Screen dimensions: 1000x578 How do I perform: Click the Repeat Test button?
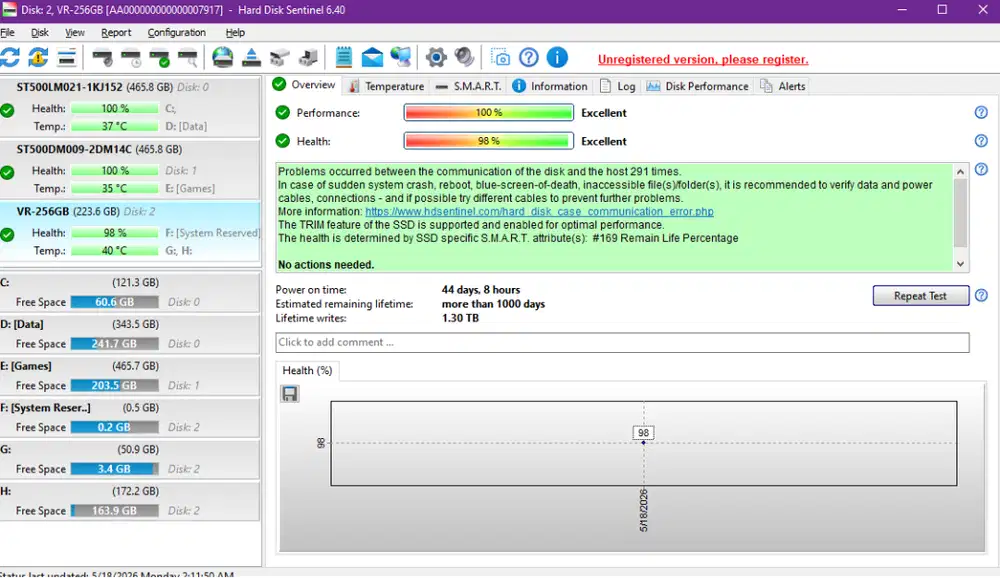click(x=920, y=295)
